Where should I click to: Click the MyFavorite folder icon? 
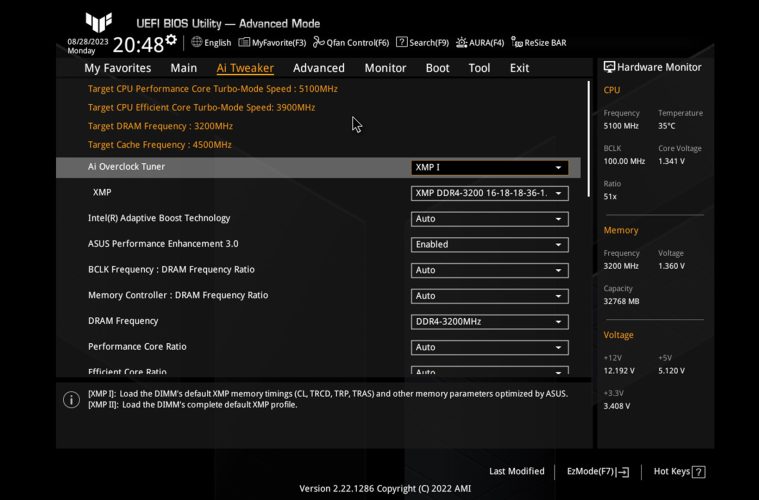pyautogui.click(x=244, y=42)
